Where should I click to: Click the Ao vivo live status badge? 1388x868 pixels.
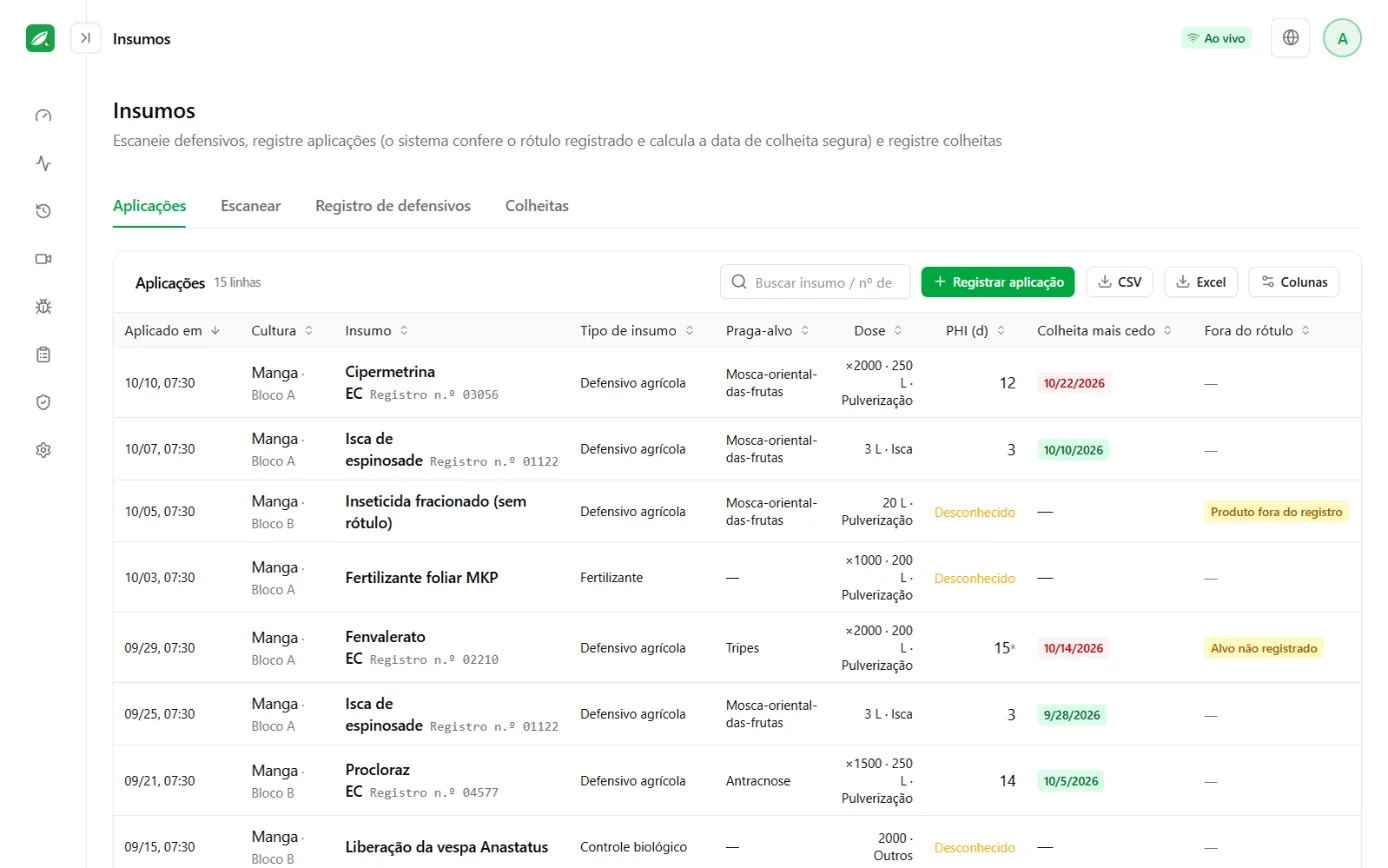pos(1216,38)
